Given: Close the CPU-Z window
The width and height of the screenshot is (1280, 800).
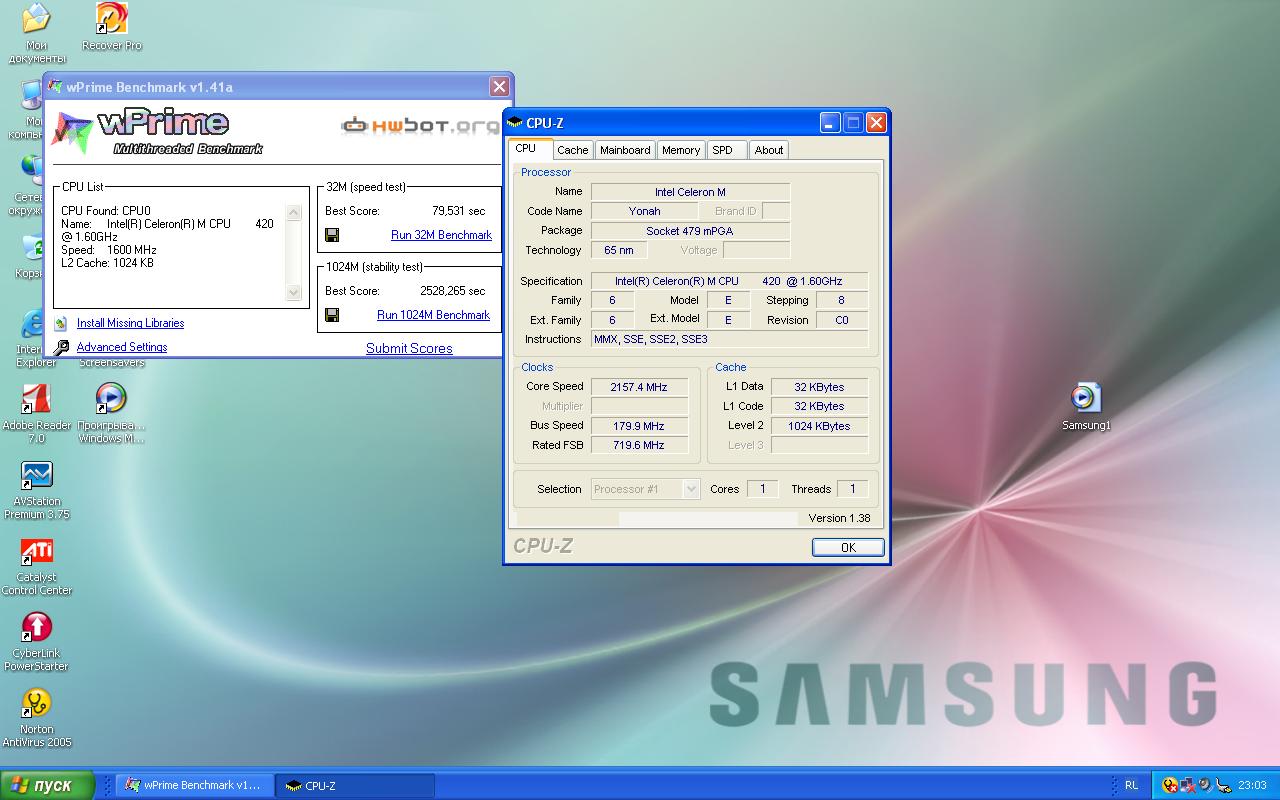Looking at the screenshot, I should [x=876, y=123].
